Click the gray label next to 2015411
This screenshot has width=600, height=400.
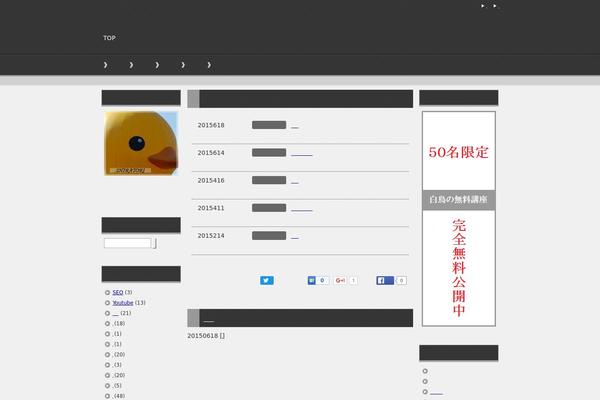click(269, 207)
